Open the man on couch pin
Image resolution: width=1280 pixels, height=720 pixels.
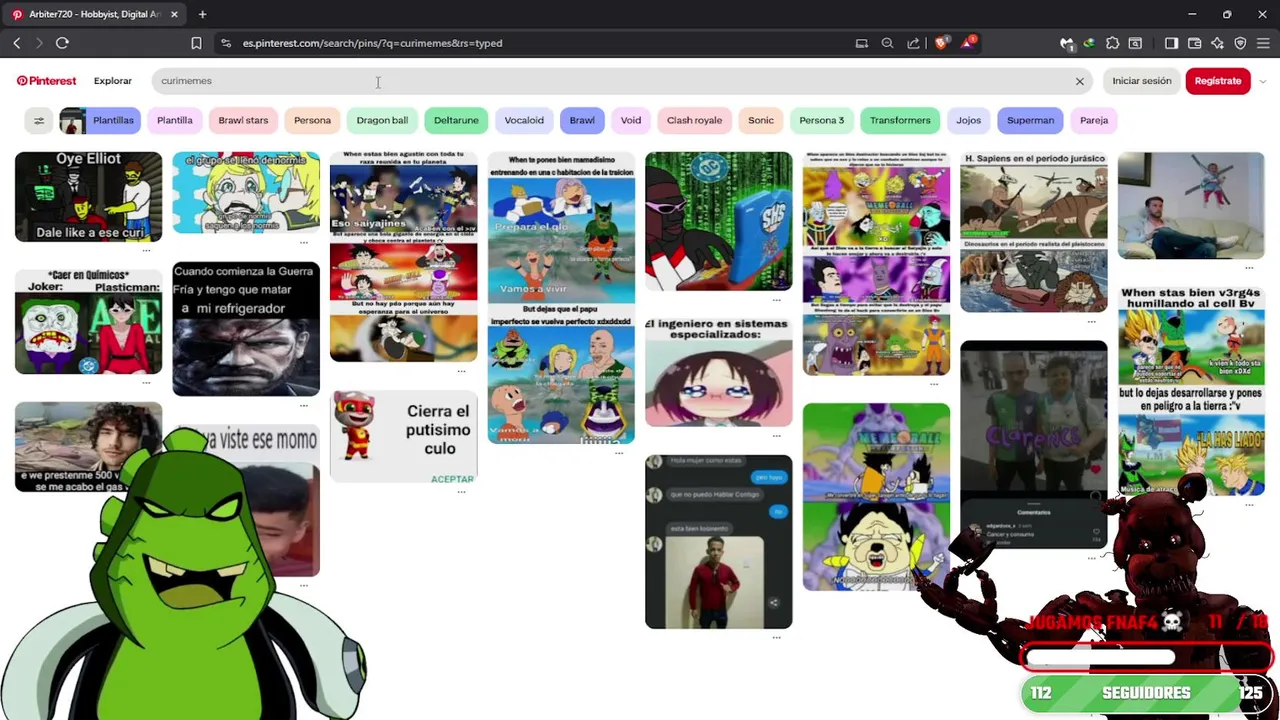pyautogui.click(x=1191, y=205)
